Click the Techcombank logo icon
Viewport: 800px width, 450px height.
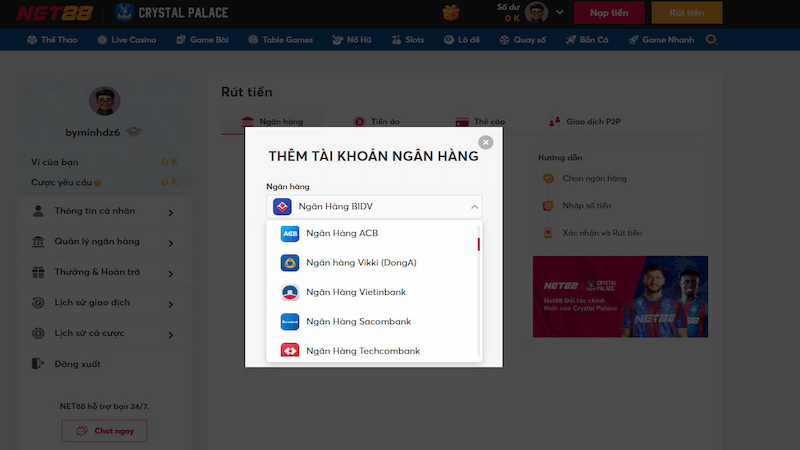pyautogui.click(x=290, y=351)
